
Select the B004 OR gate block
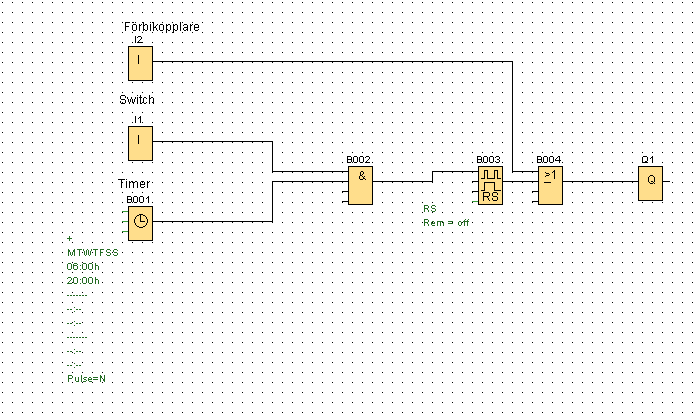pos(550,186)
